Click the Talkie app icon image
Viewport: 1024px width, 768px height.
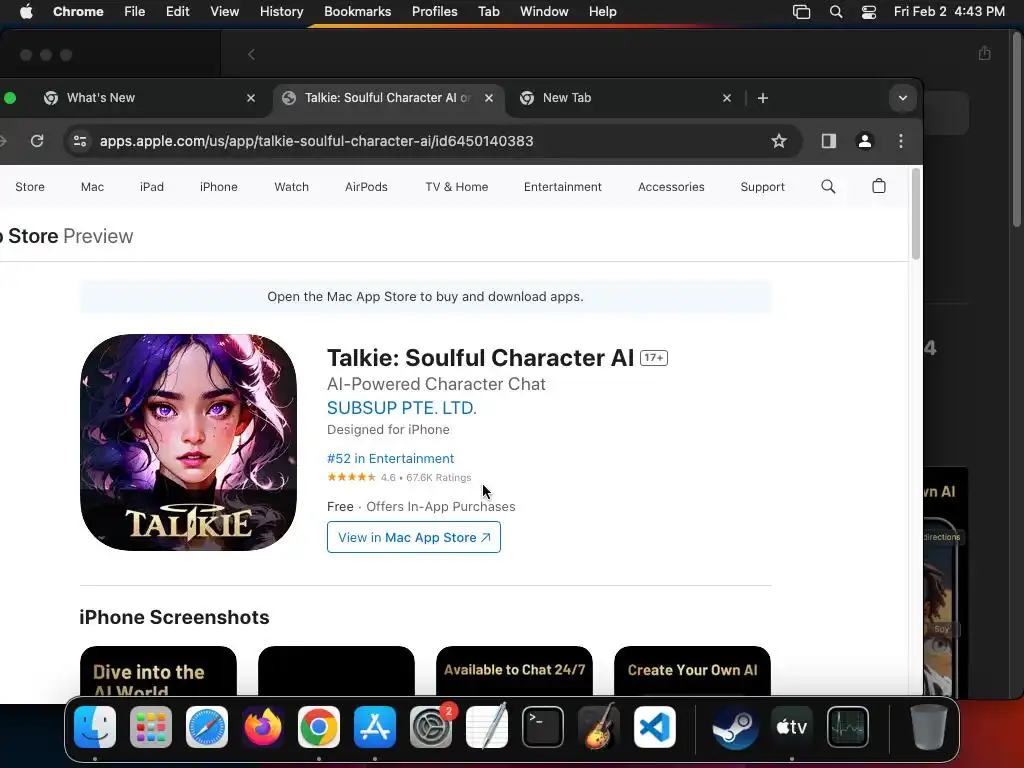[188, 442]
